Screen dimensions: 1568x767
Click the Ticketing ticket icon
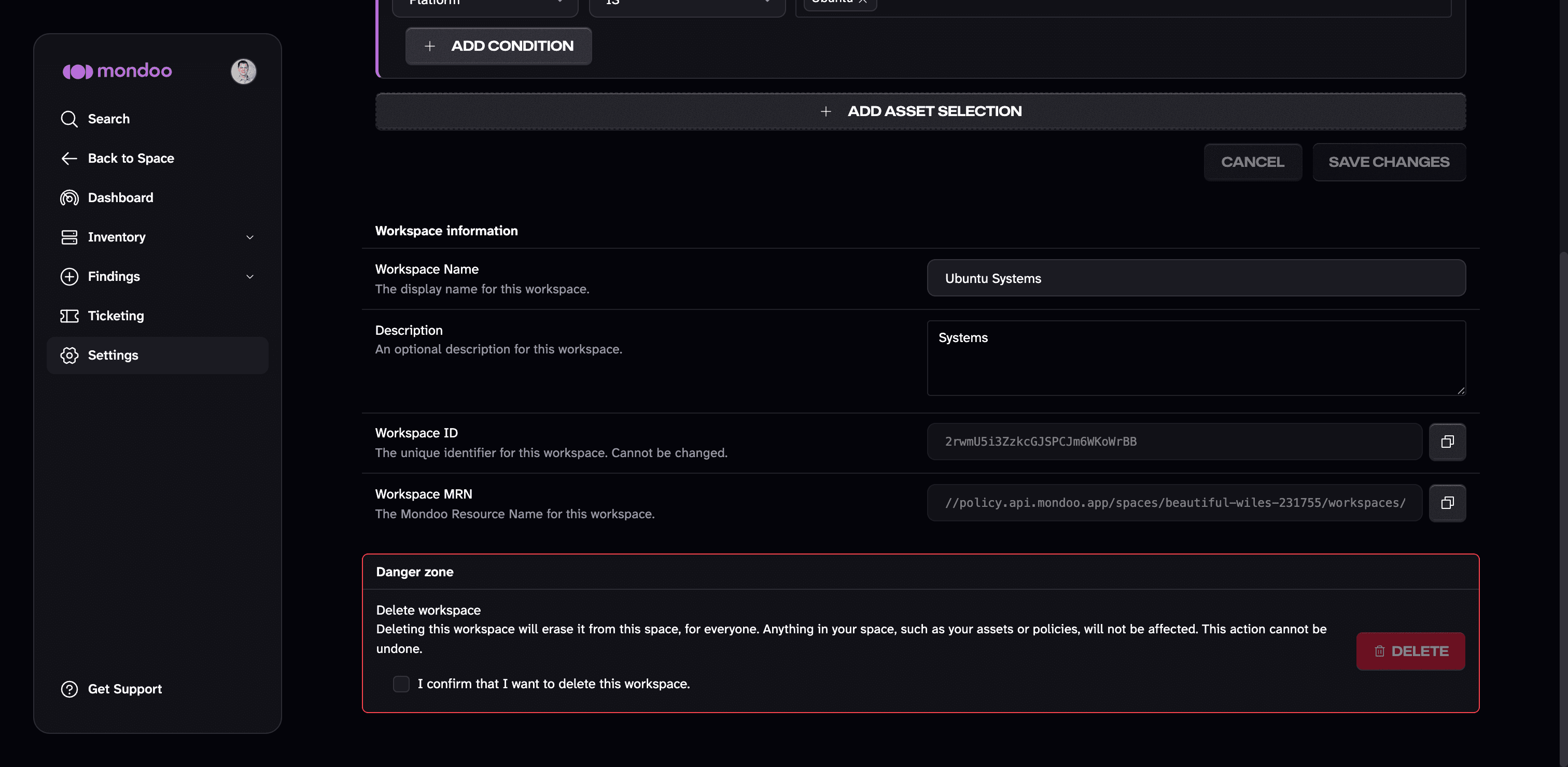coord(69,316)
